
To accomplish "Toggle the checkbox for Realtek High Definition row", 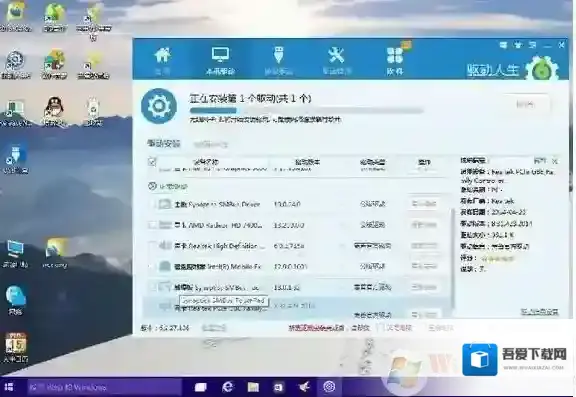I will [152, 245].
